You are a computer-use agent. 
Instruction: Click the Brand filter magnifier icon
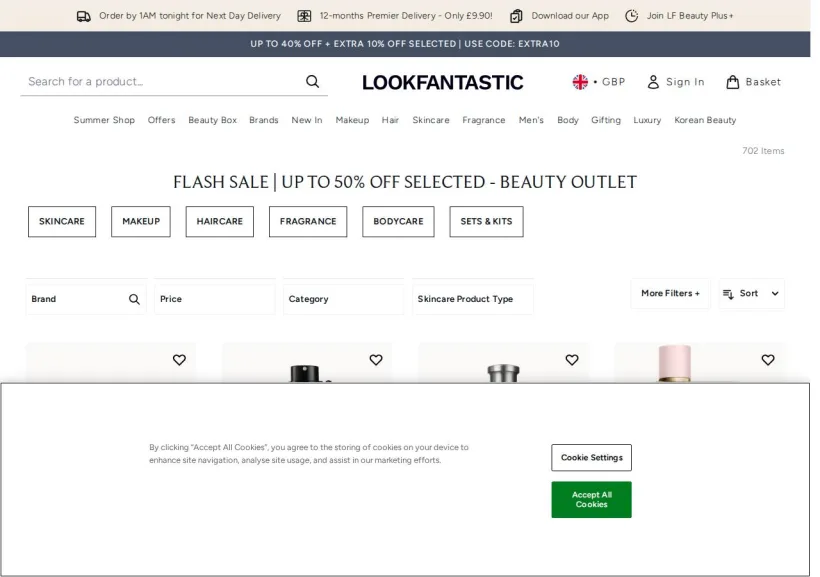point(134,299)
